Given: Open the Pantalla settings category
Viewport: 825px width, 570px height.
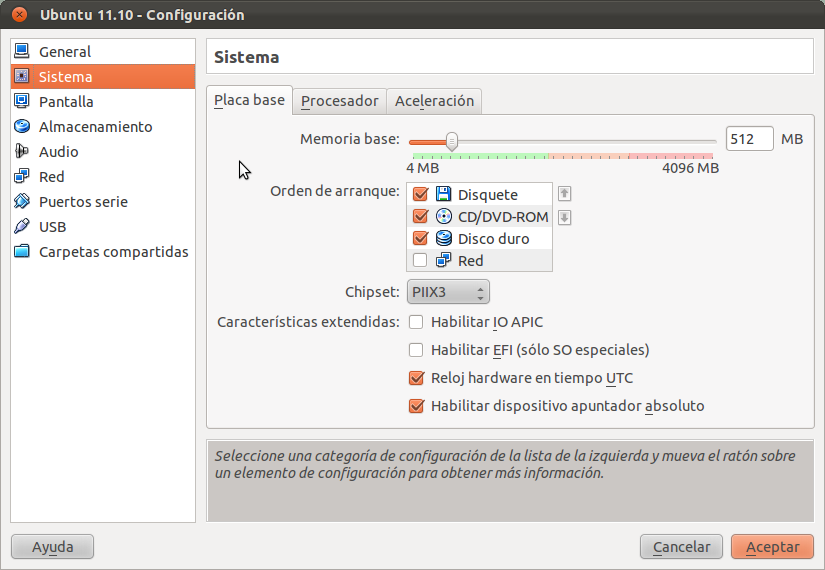Looking at the screenshot, I should (103, 102).
